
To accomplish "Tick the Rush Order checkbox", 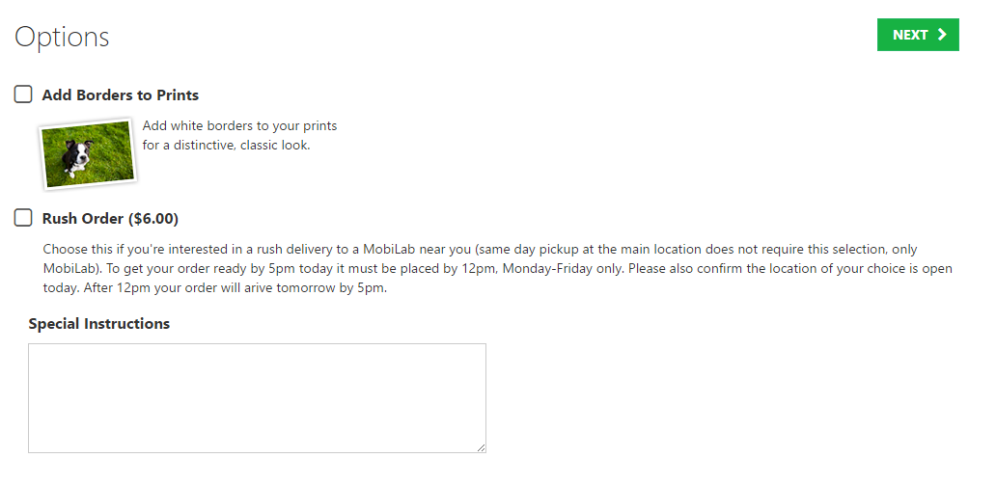I will pos(23,218).
